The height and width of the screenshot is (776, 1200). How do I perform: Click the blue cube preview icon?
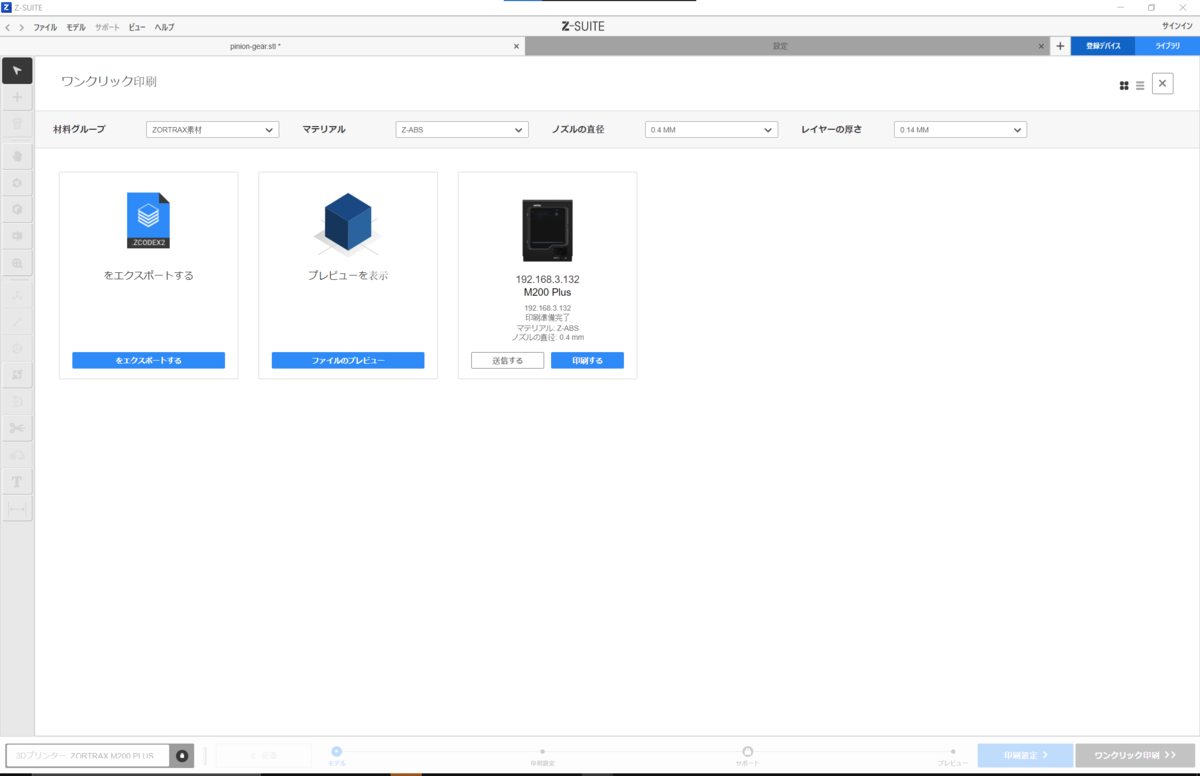pyautogui.click(x=348, y=222)
